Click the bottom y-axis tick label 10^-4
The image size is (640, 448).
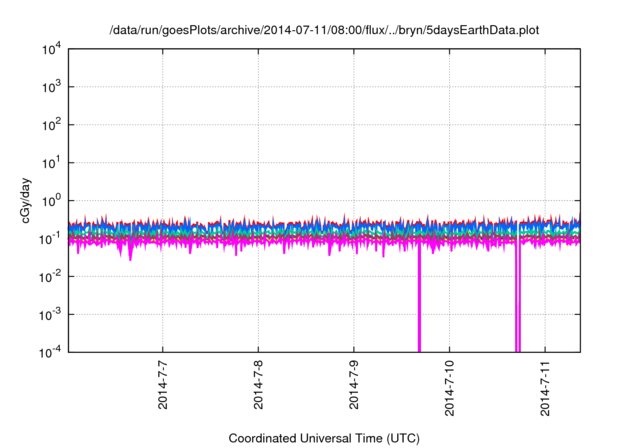[51, 352]
